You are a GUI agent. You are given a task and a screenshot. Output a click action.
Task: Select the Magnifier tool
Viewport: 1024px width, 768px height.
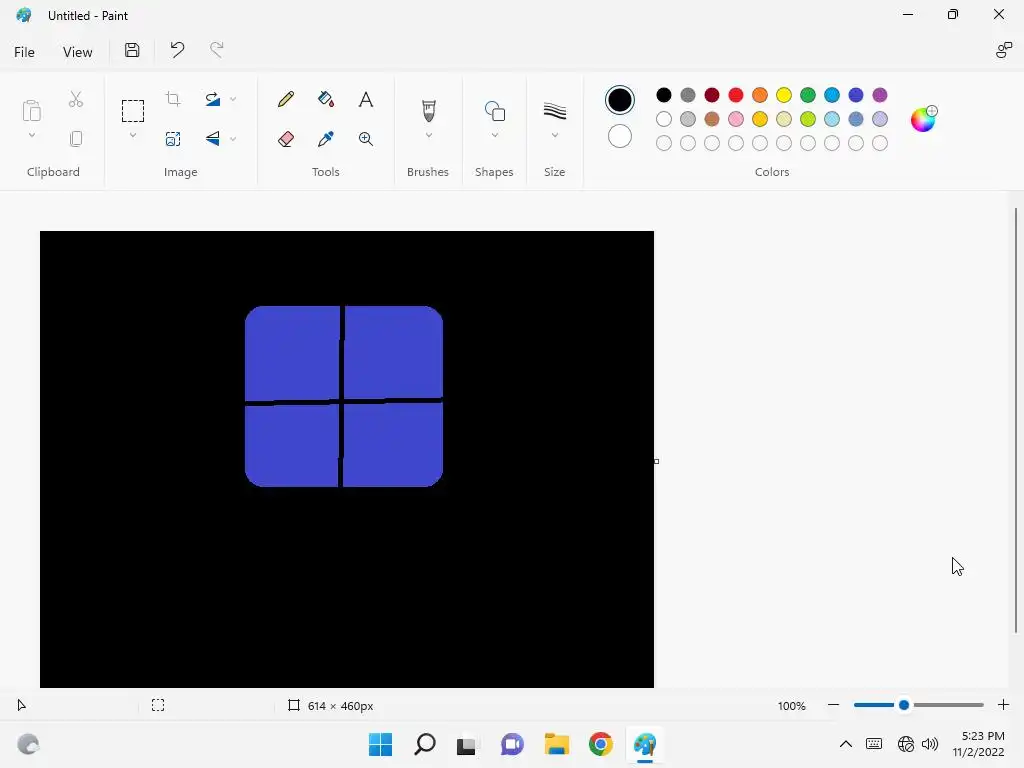click(x=366, y=138)
